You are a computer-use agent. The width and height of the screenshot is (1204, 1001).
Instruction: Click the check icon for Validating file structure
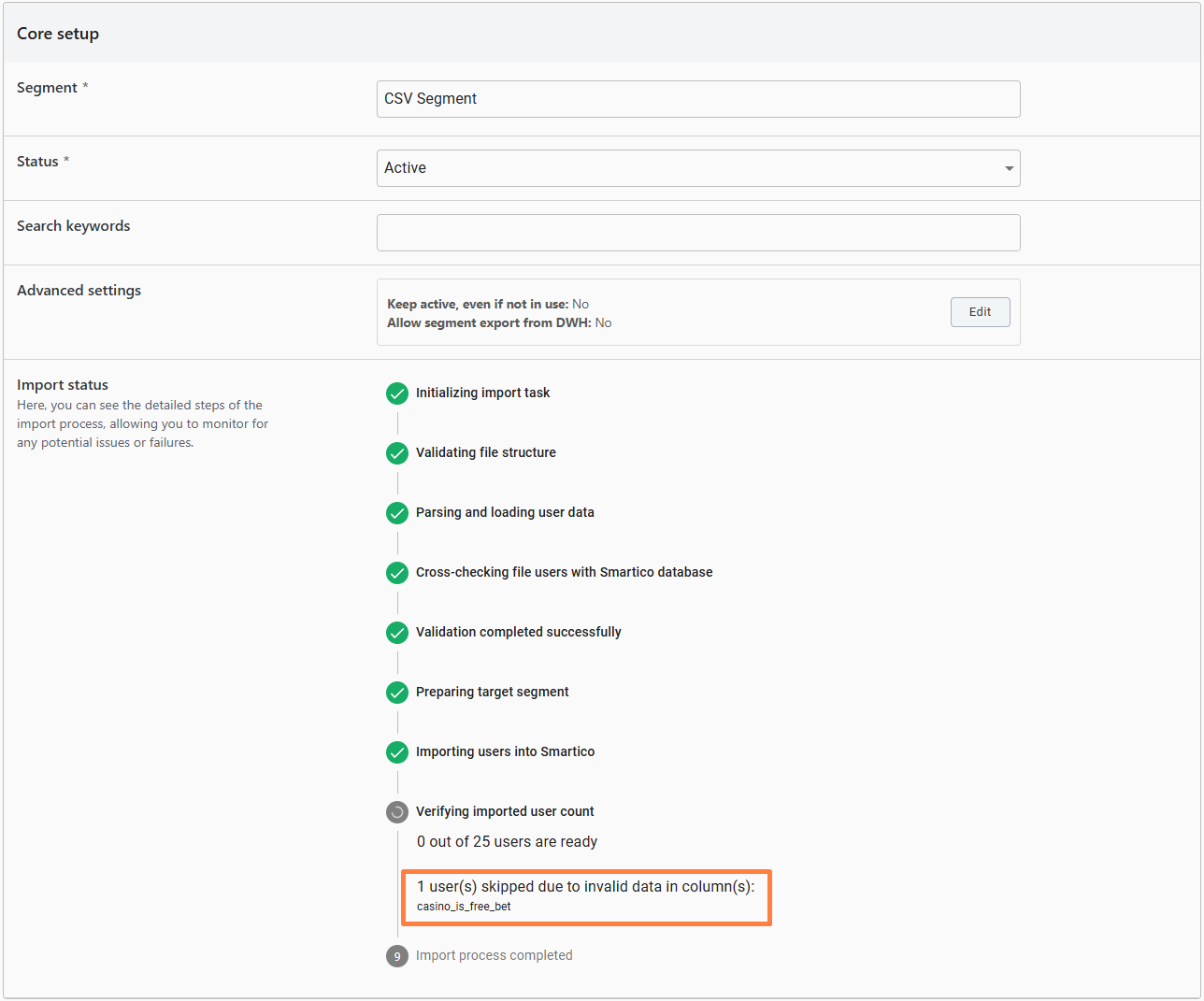(397, 453)
